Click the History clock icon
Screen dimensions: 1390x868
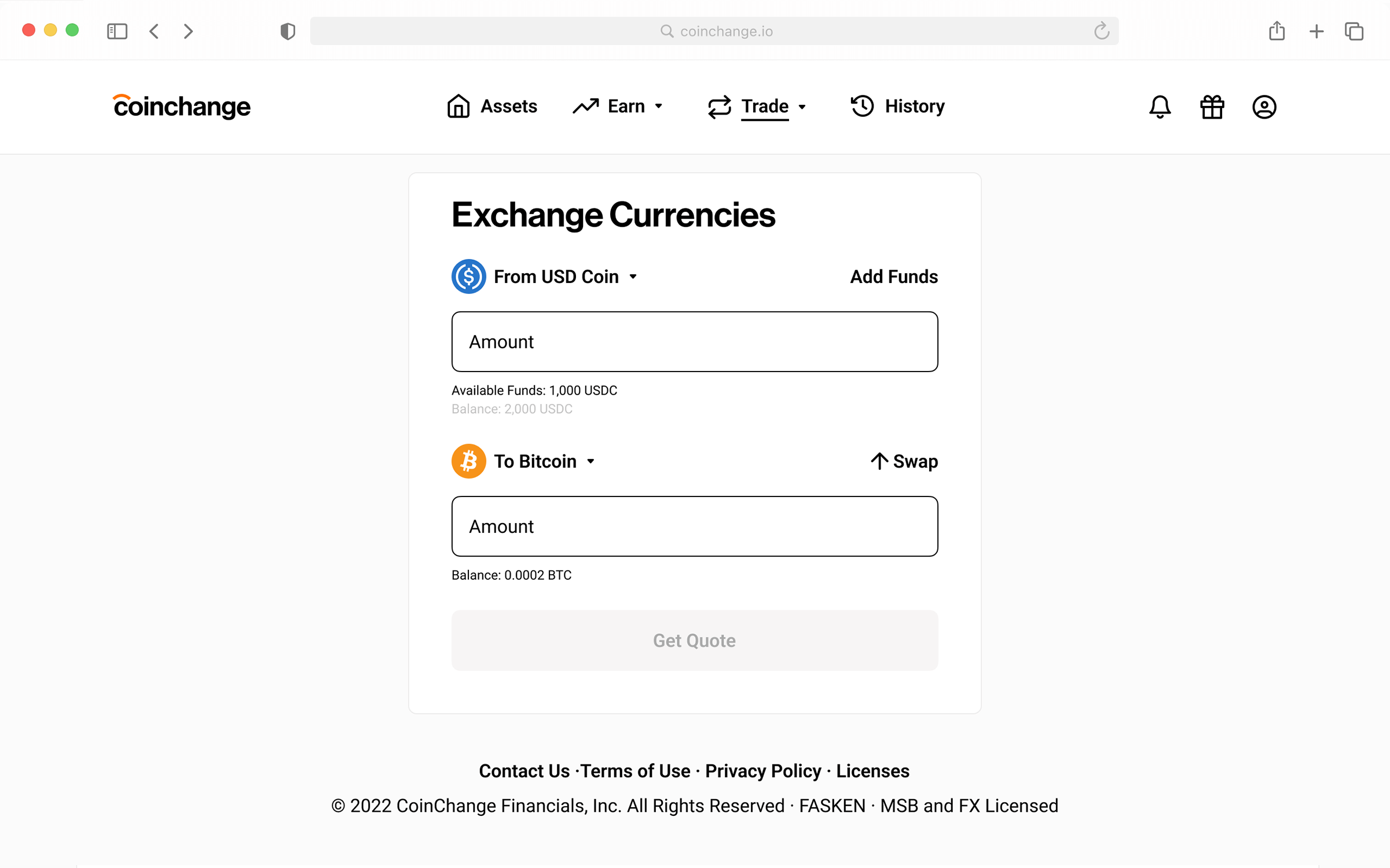[862, 105]
